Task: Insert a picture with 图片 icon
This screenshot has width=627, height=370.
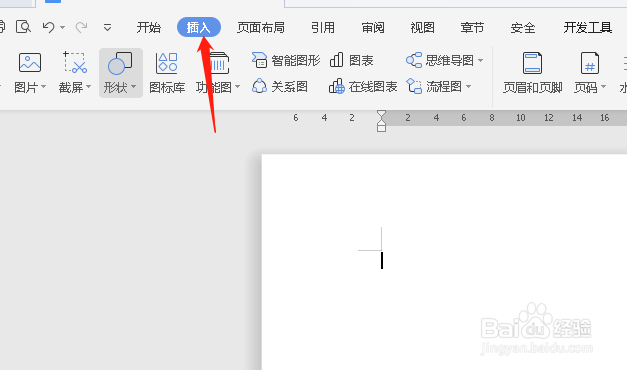Action: [x=30, y=63]
